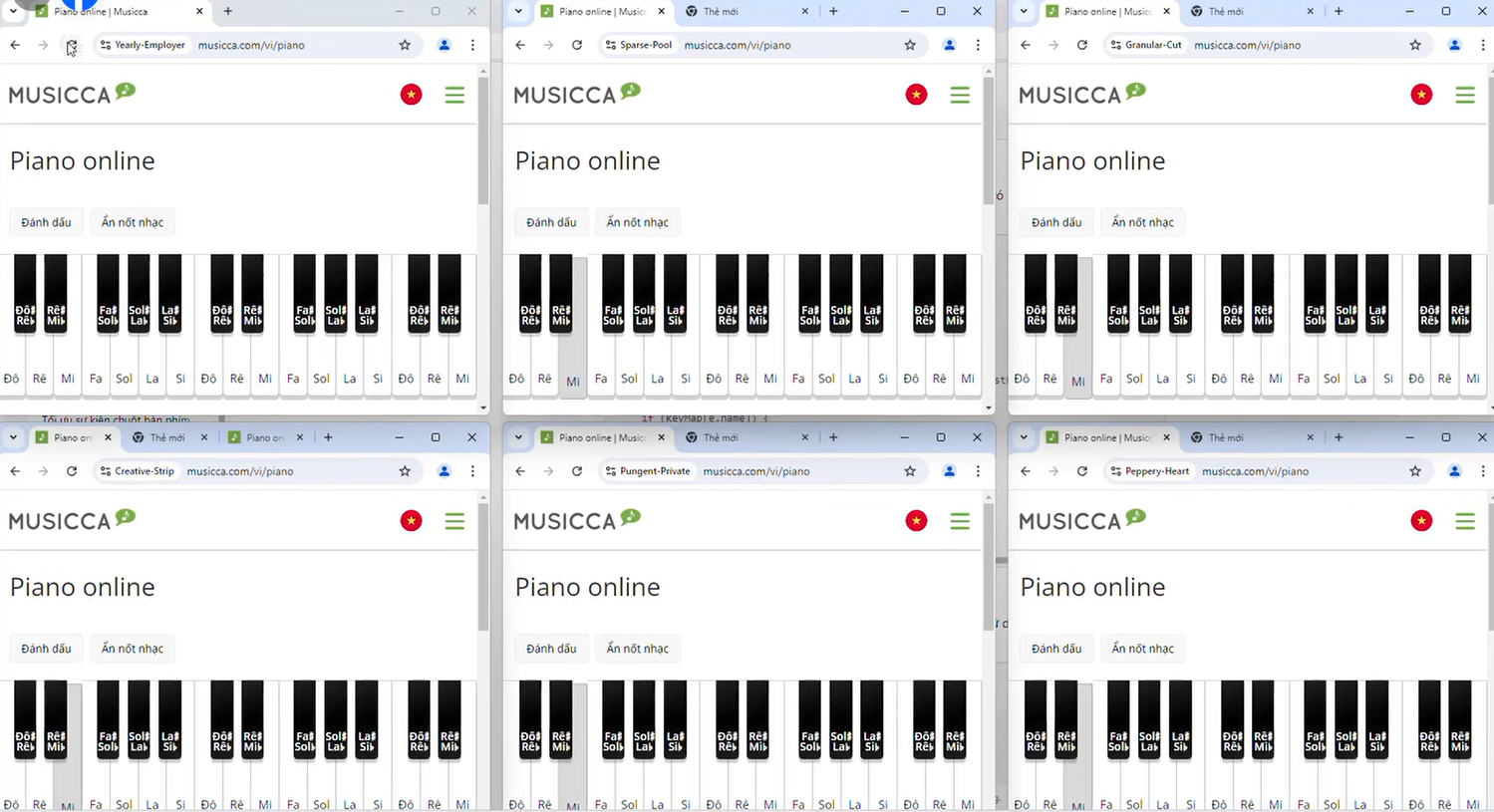
Task: Expand the tab search chevron in the Creative-Strip window
Action: (13, 437)
